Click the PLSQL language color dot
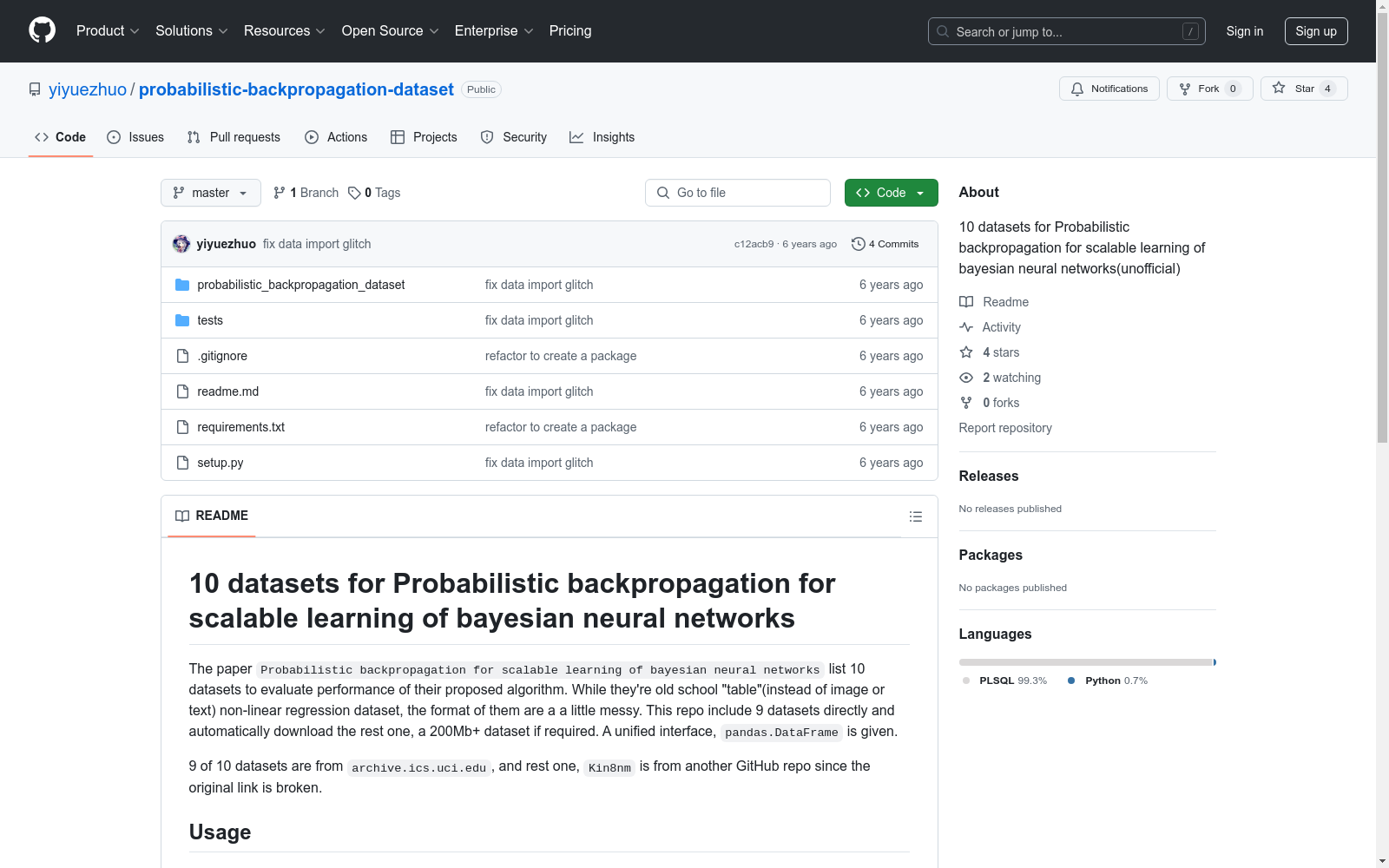The height and width of the screenshot is (868, 1389). [966, 681]
